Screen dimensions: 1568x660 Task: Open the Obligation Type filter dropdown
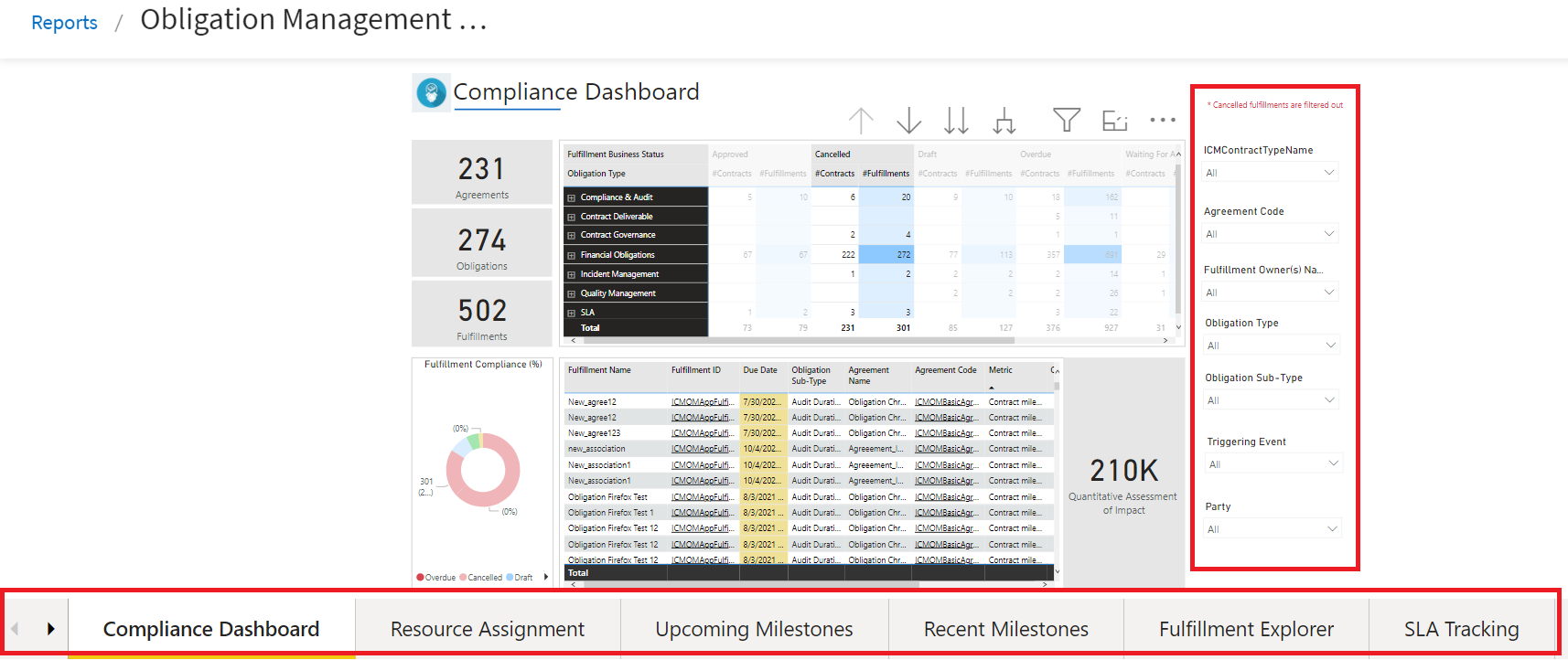click(1271, 346)
